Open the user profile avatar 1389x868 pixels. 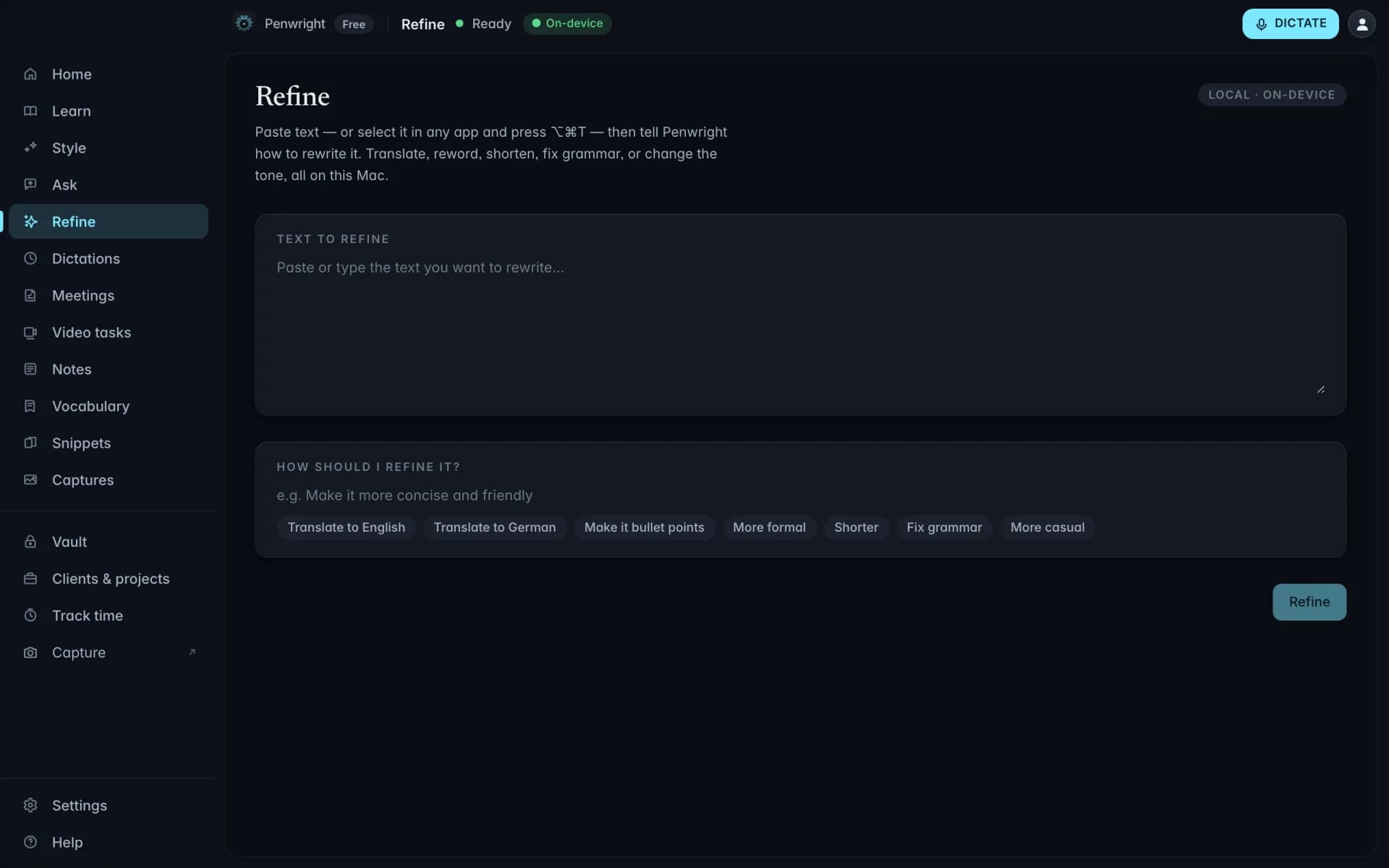(1362, 24)
